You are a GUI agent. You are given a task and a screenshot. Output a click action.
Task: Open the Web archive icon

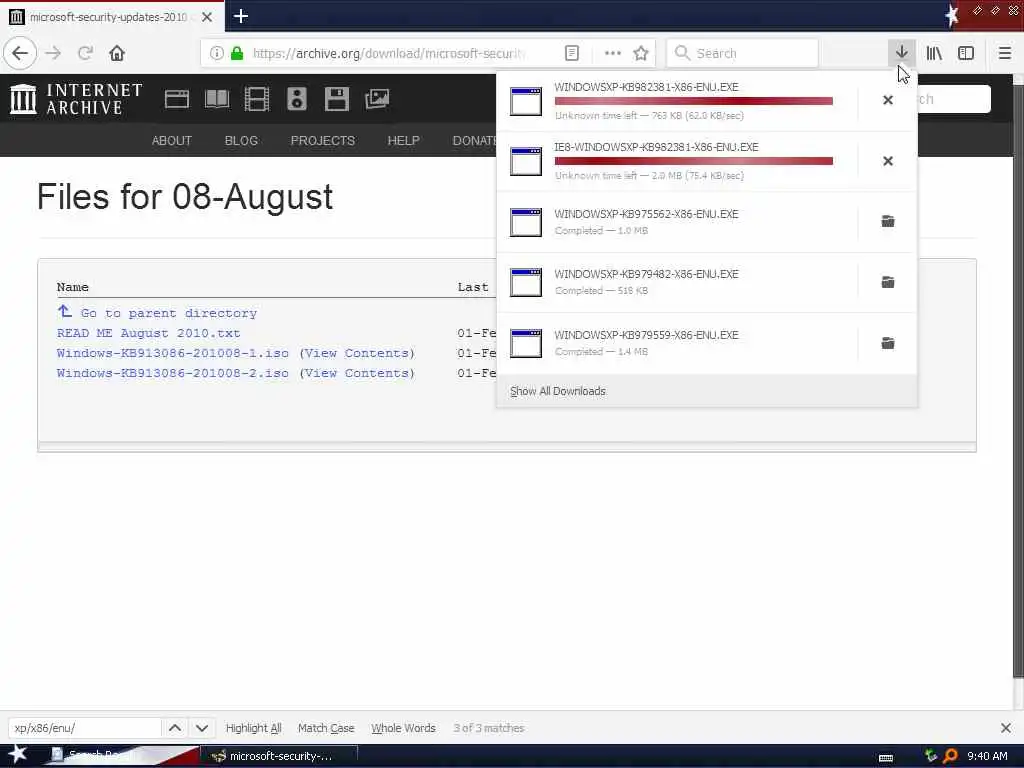176,99
